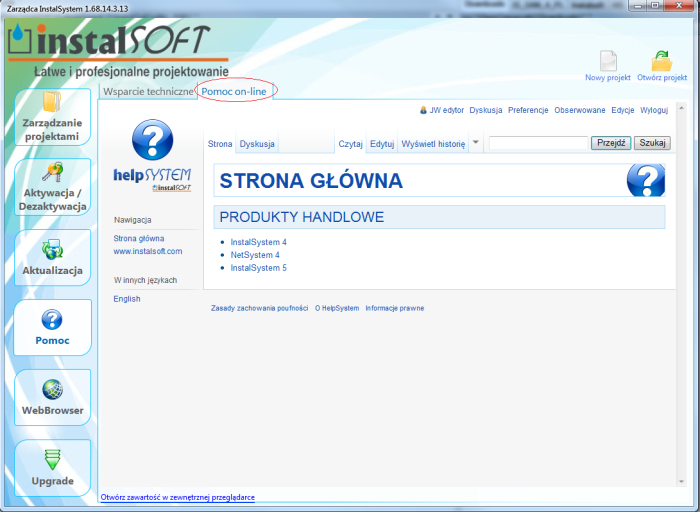Click the Przejdź button
The height and width of the screenshot is (512, 700).
611,143
